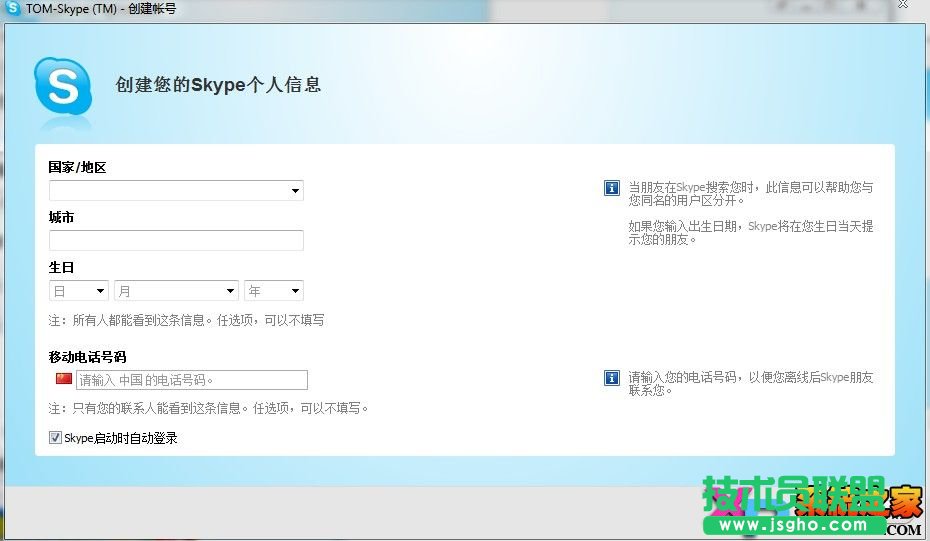
Task: Click the Skype icon in the title bar
Action: [12, 8]
